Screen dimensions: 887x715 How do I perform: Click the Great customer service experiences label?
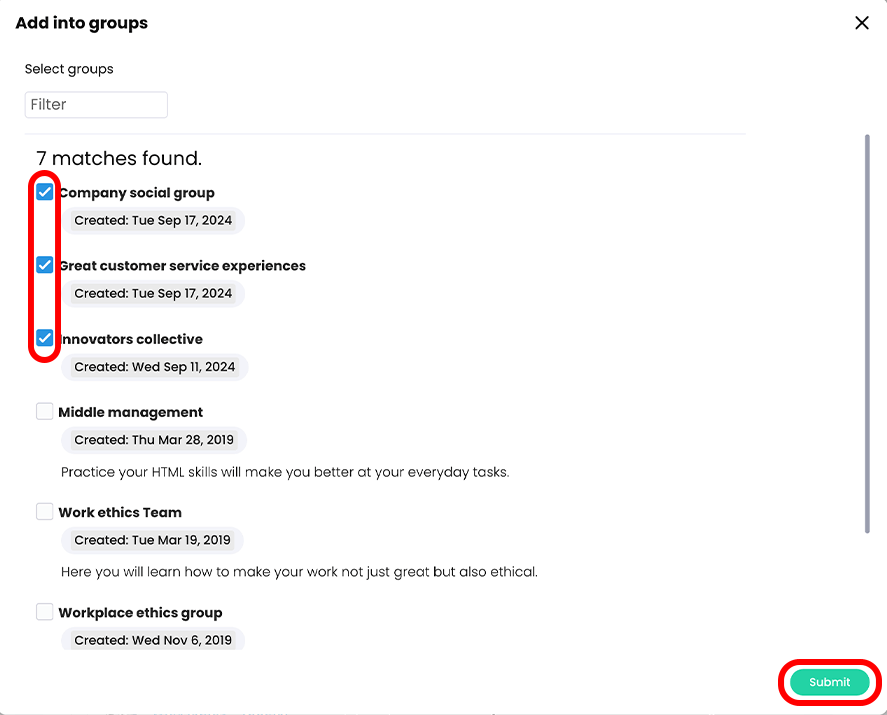point(182,265)
